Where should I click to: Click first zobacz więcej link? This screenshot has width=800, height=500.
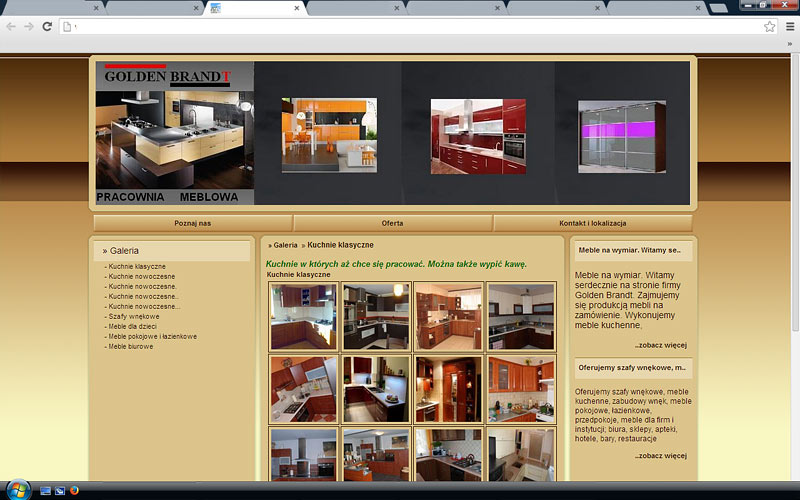660,345
